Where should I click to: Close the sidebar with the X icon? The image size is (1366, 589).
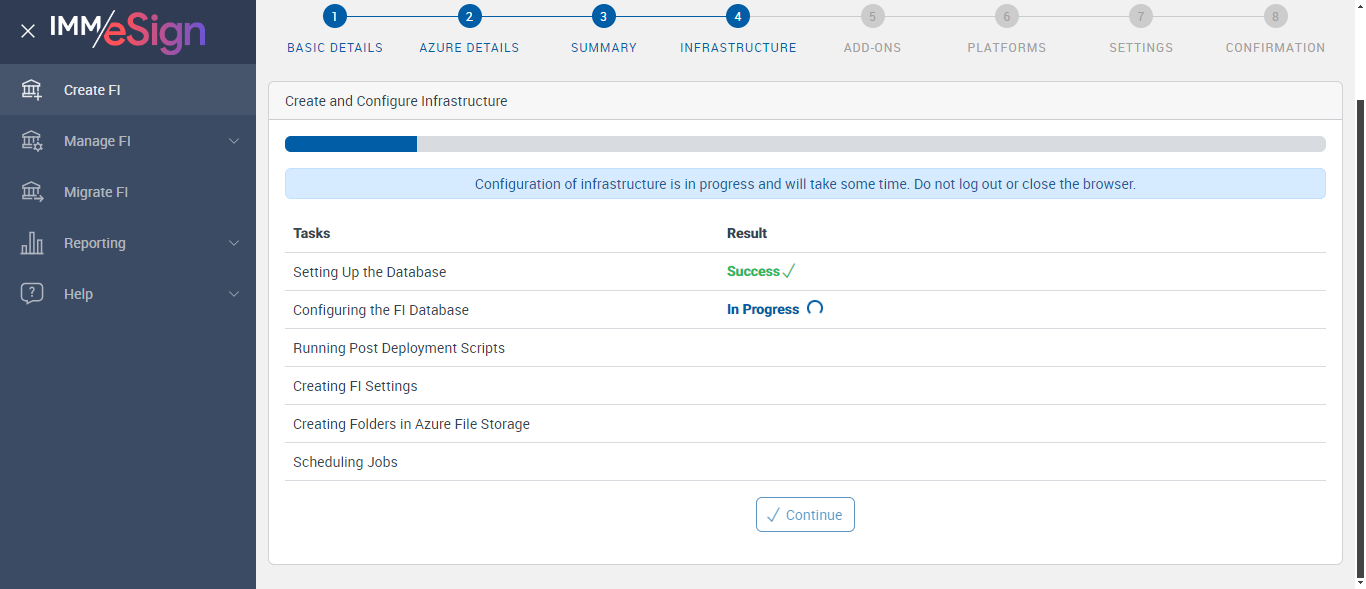coord(28,31)
